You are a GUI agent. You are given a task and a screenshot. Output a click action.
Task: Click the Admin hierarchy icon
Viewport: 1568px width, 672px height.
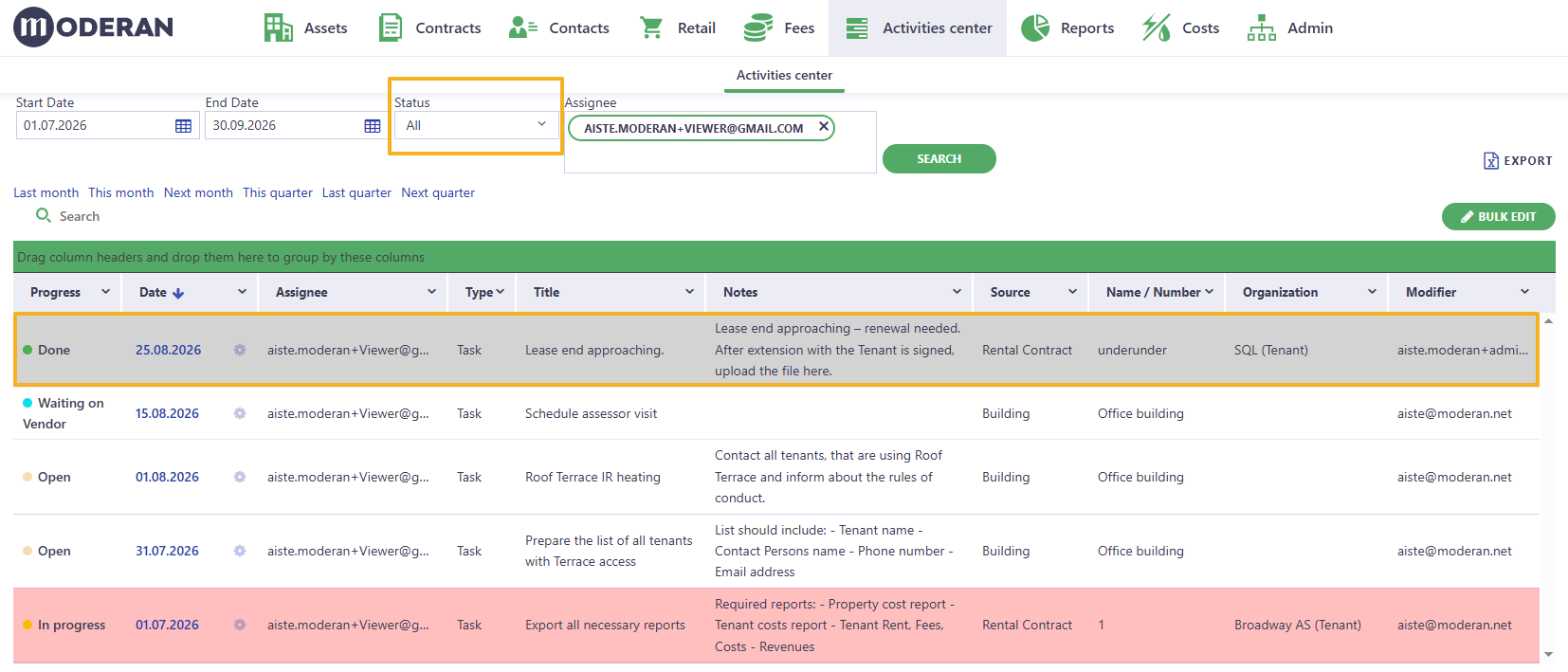(1262, 28)
